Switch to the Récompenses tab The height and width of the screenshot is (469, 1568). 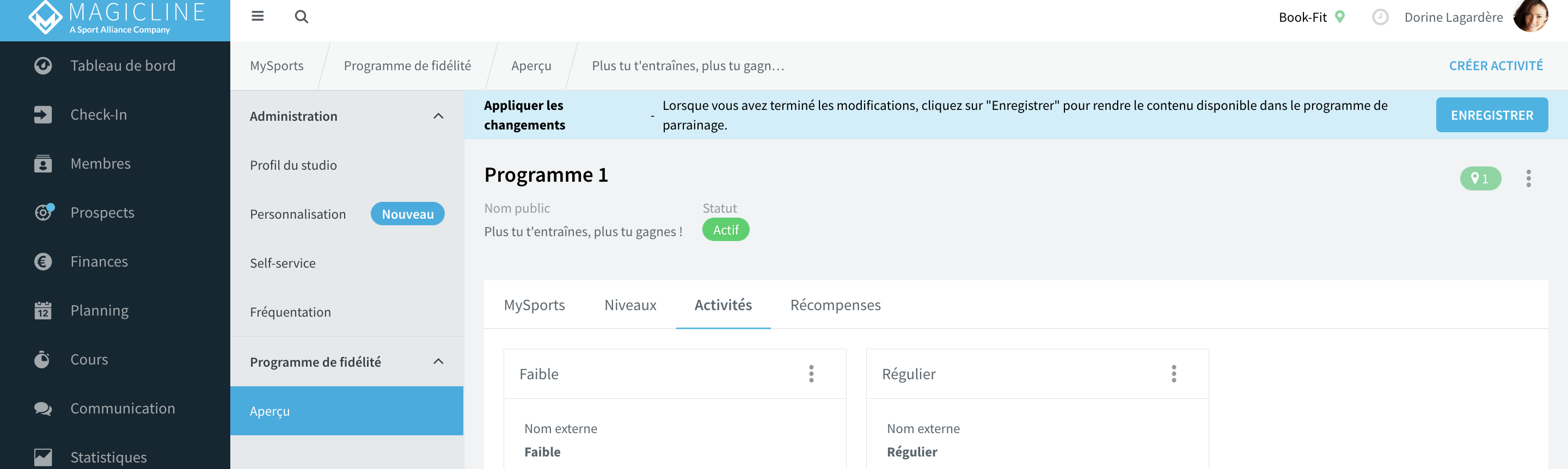tap(835, 305)
